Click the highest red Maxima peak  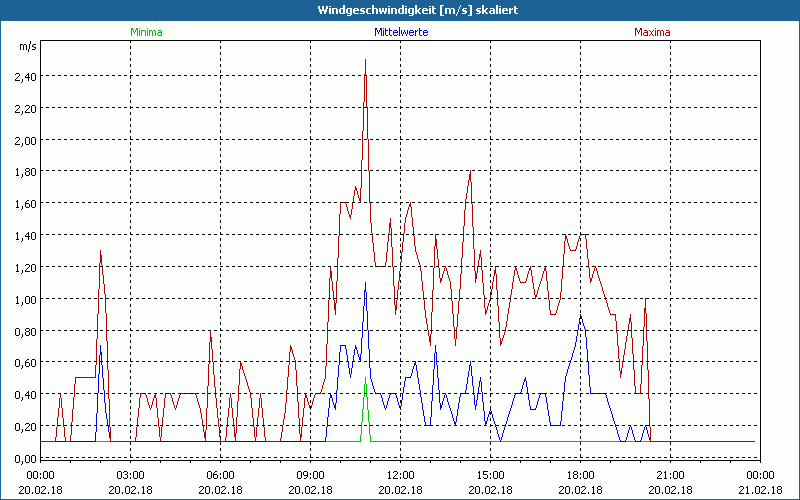[x=366, y=61]
